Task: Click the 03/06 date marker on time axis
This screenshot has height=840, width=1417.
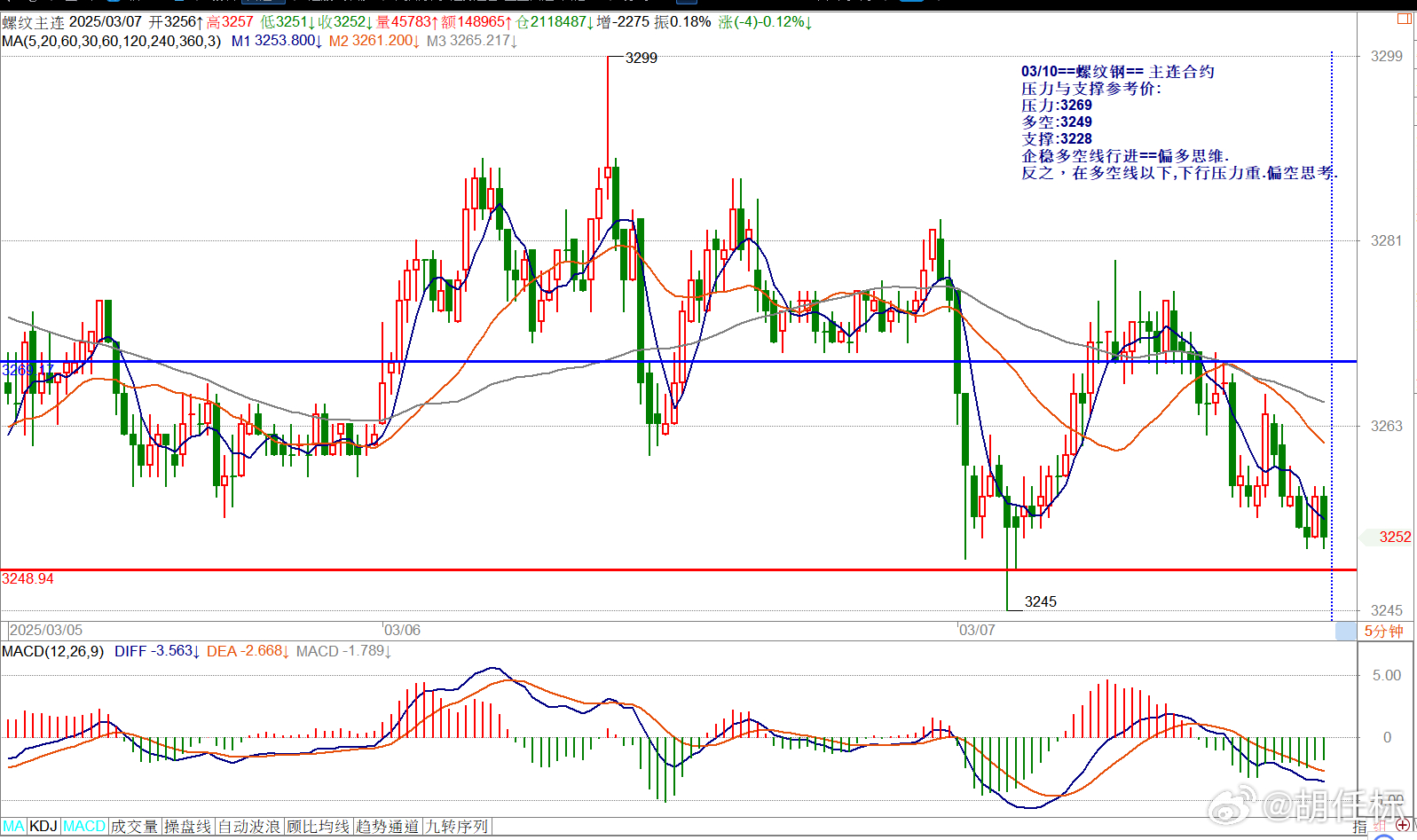Action: click(x=402, y=630)
